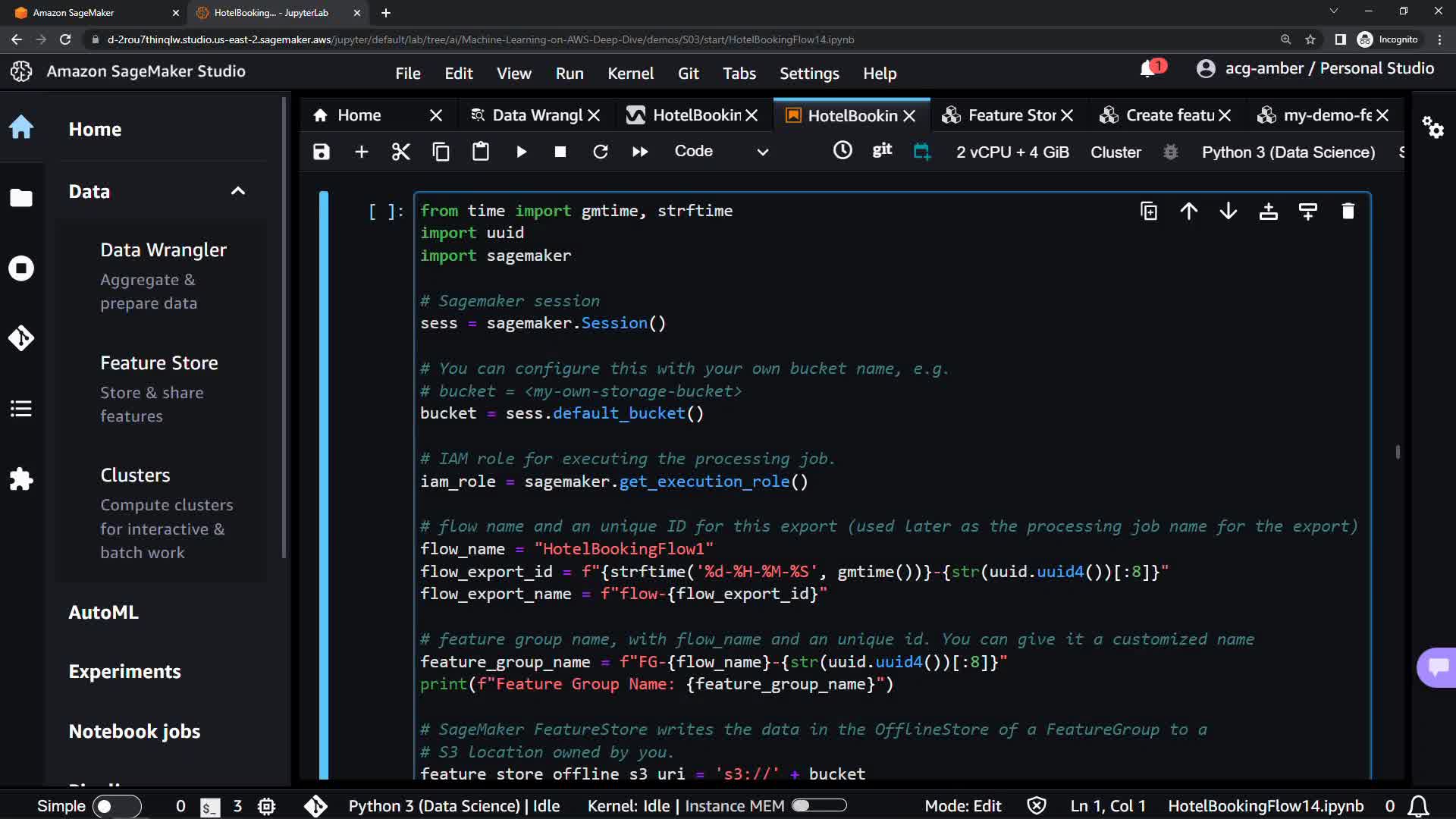Click the cut cell scissors icon

(400, 152)
